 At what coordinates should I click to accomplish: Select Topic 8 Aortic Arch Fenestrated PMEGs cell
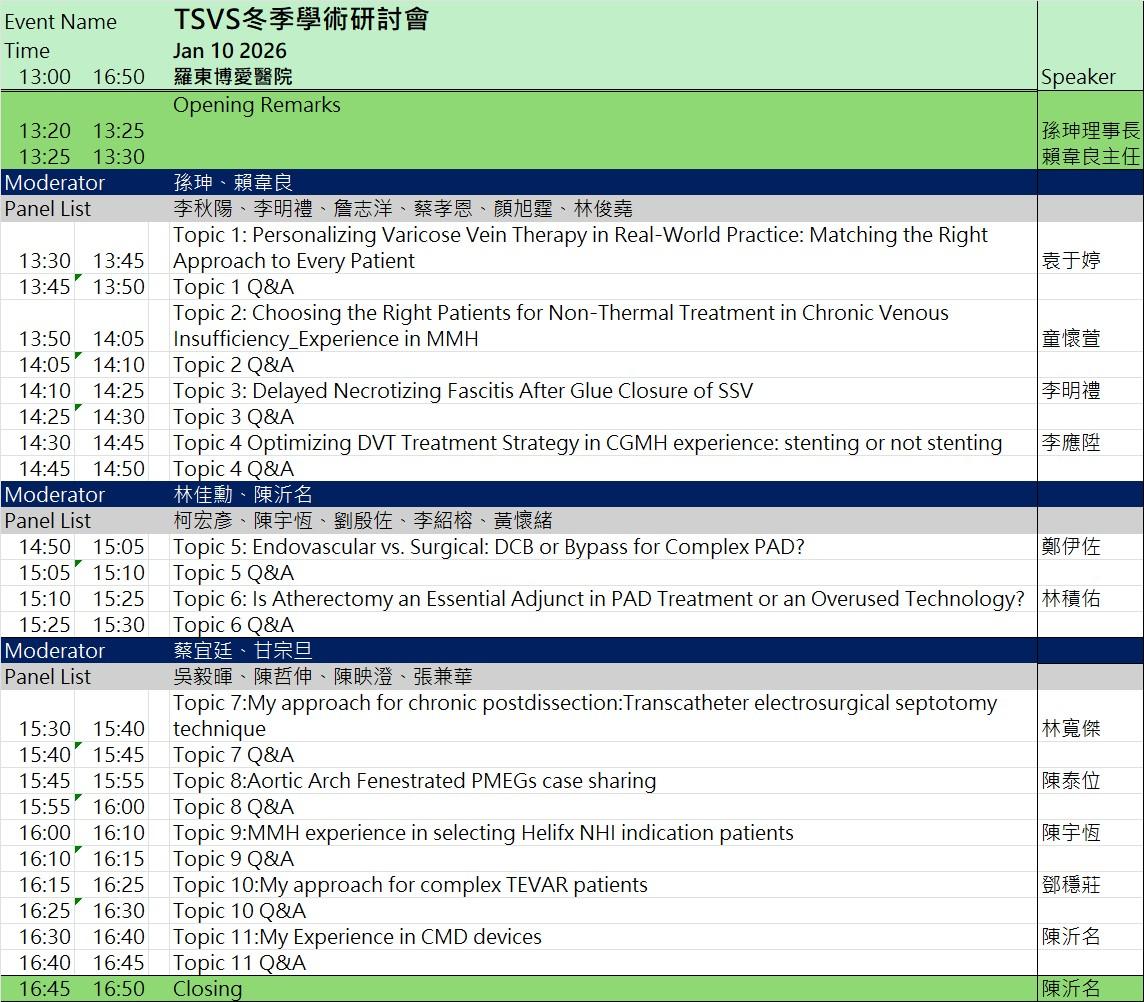click(x=415, y=781)
